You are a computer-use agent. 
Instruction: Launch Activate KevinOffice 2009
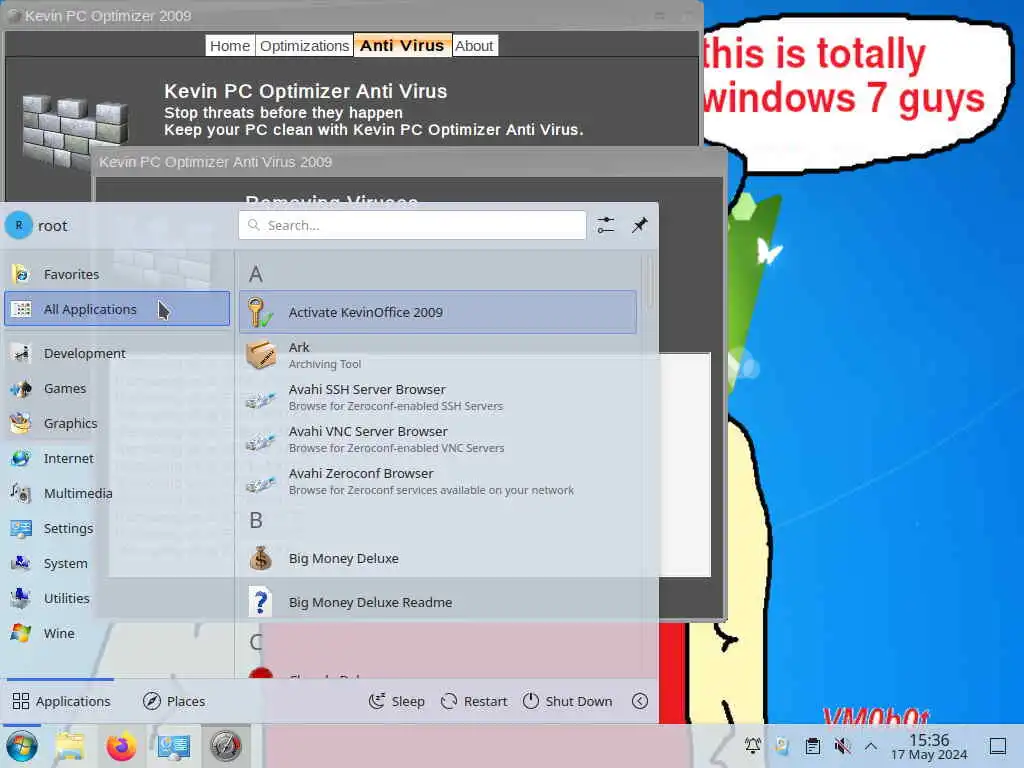click(x=438, y=312)
